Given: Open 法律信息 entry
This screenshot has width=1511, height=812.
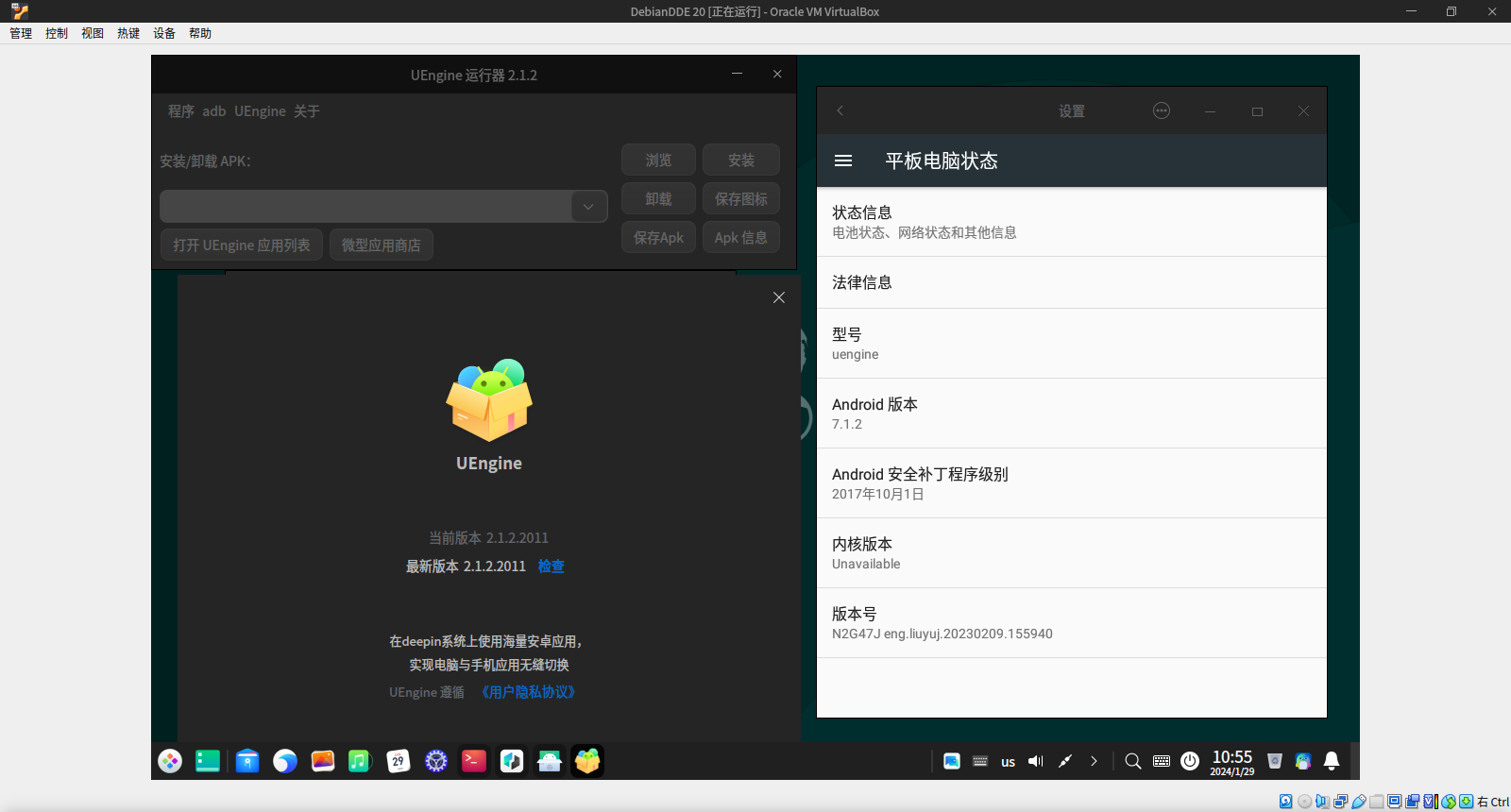Looking at the screenshot, I should (1072, 282).
